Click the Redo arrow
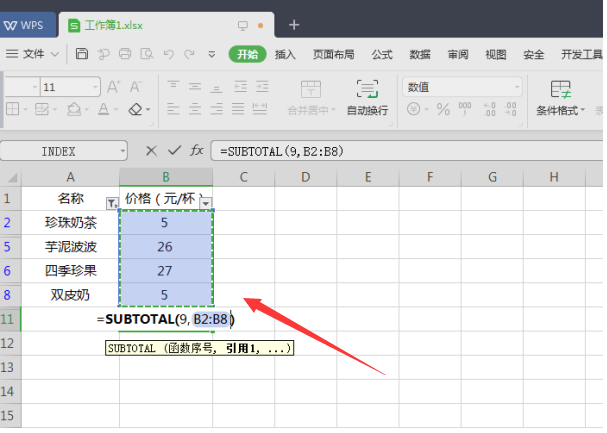The width and height of the screenshot is (607, 433). pyautogui.click(x=189, y=54)
